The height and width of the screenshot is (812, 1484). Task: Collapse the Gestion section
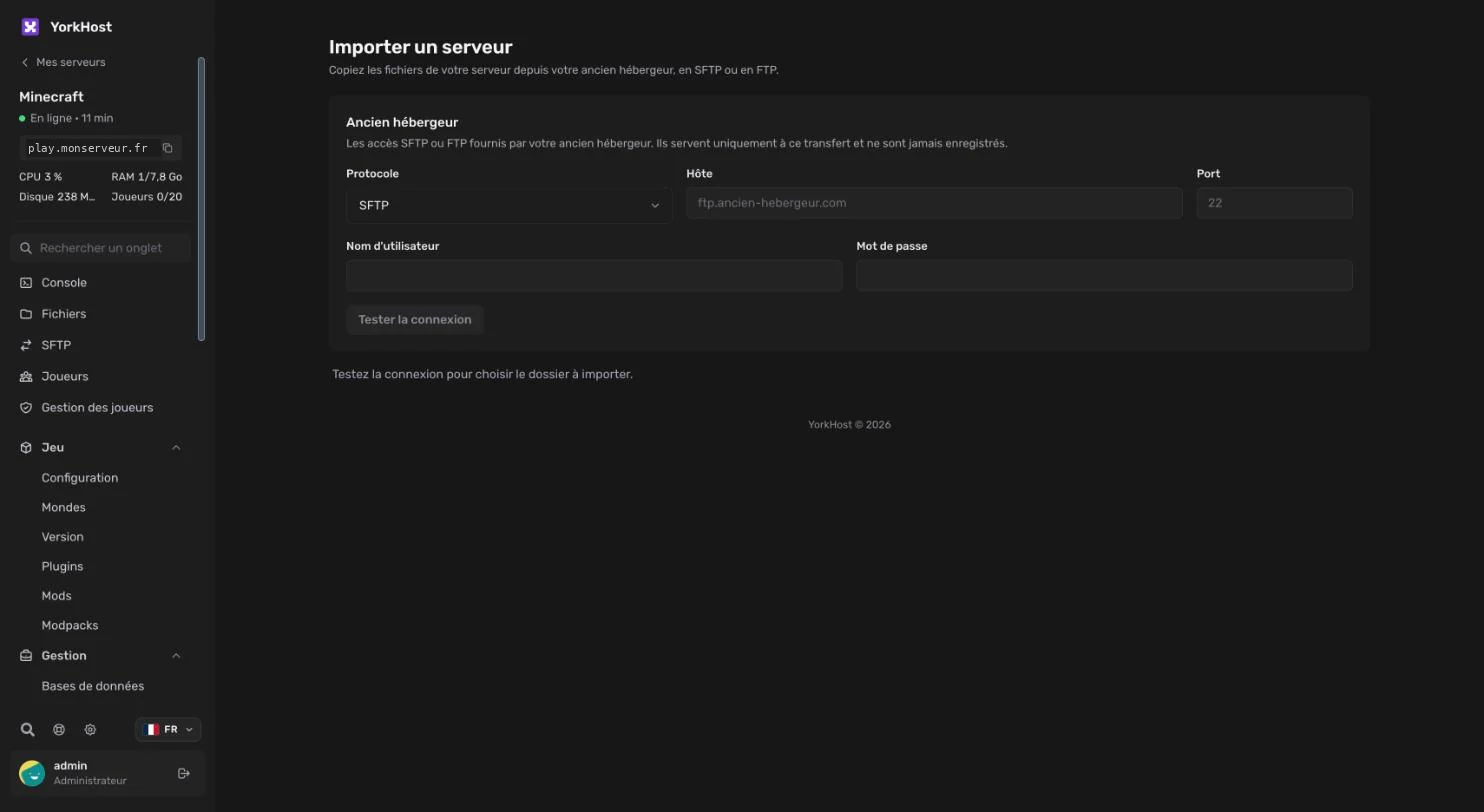tap(100, 656)
